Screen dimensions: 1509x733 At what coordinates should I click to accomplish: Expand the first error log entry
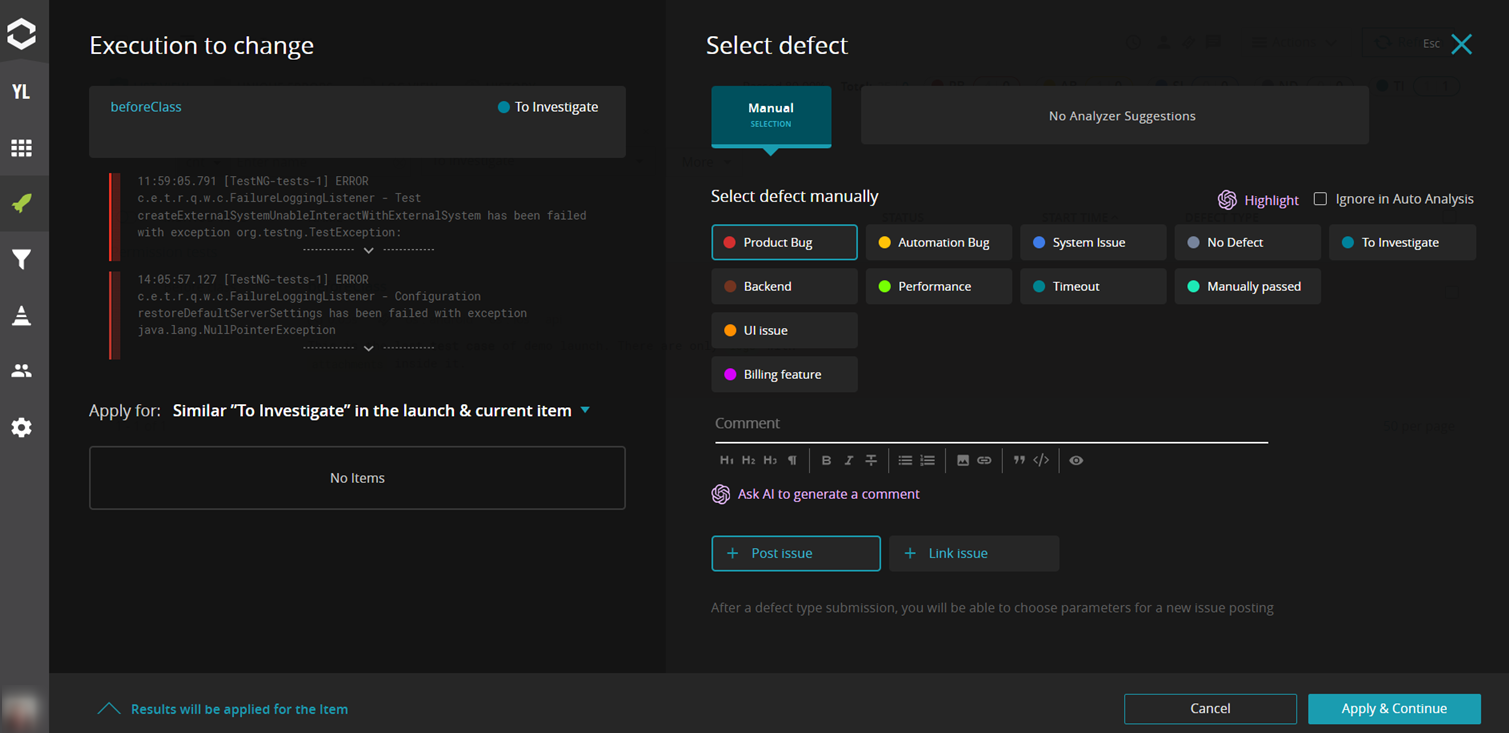[x=368, y=250]
